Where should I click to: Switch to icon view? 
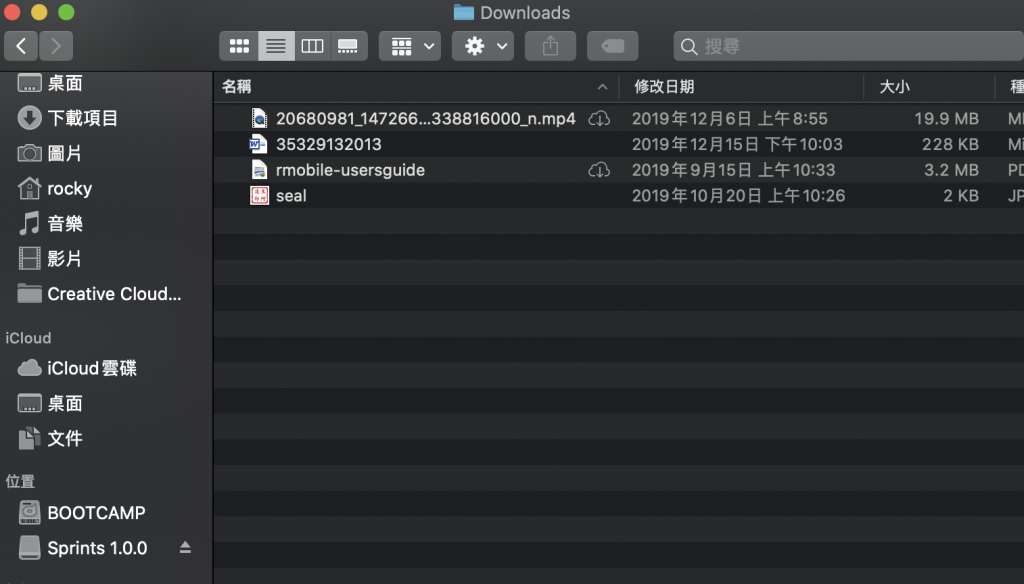[x=239, y=46]
